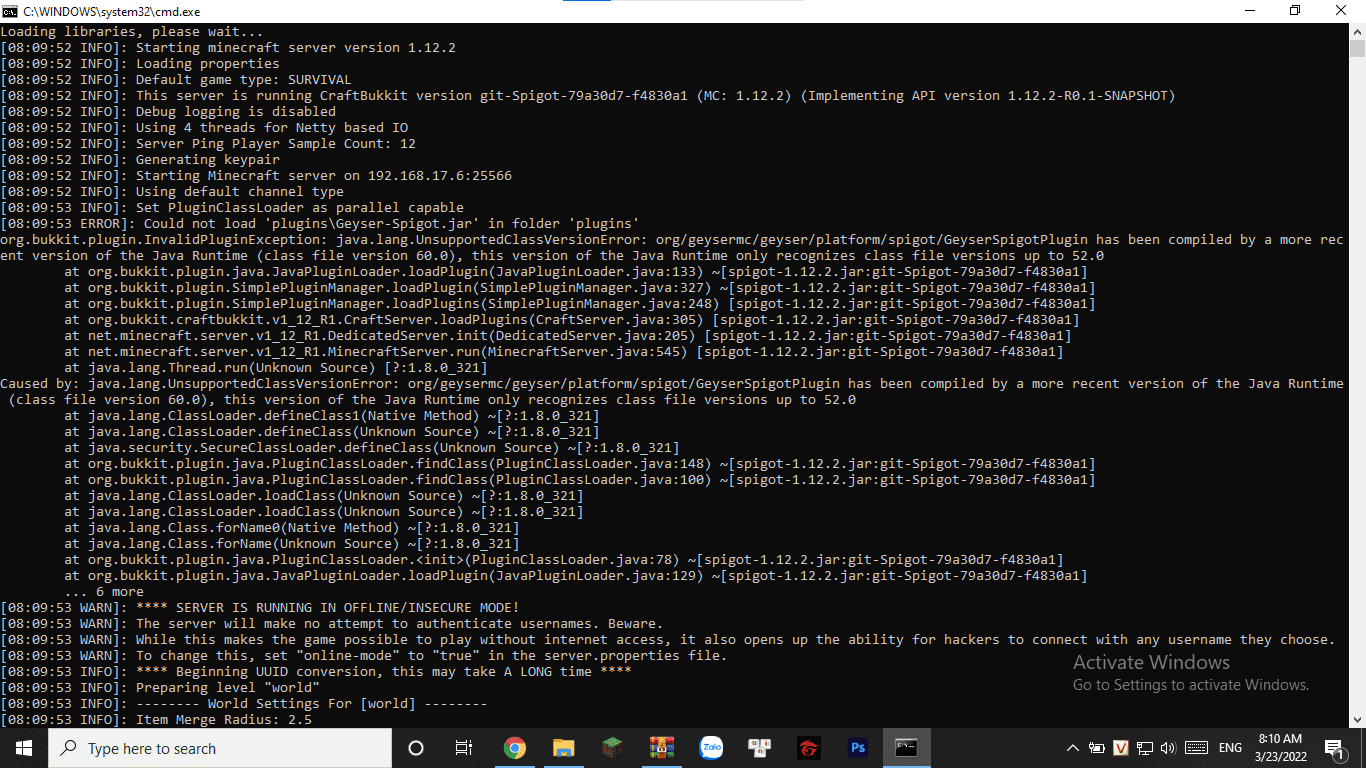Open File Explorer from the taskbar
1366x768 pixels.
563,748
